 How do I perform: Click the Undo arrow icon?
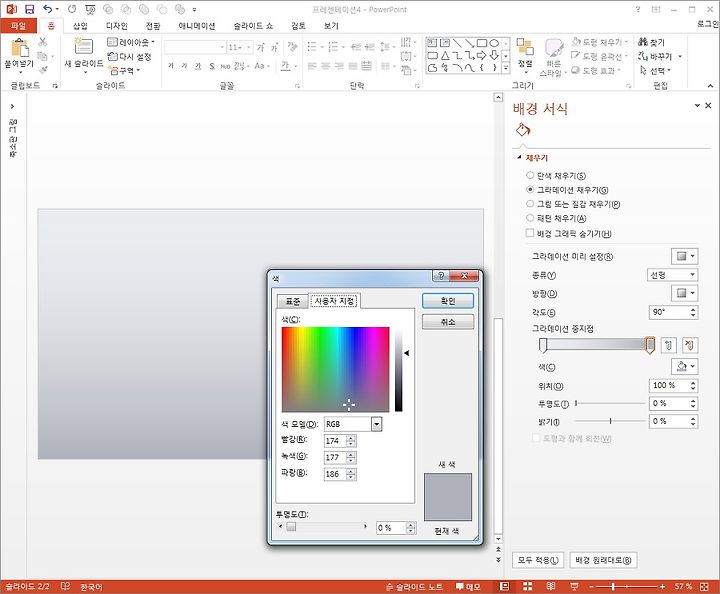coord(48,9)
